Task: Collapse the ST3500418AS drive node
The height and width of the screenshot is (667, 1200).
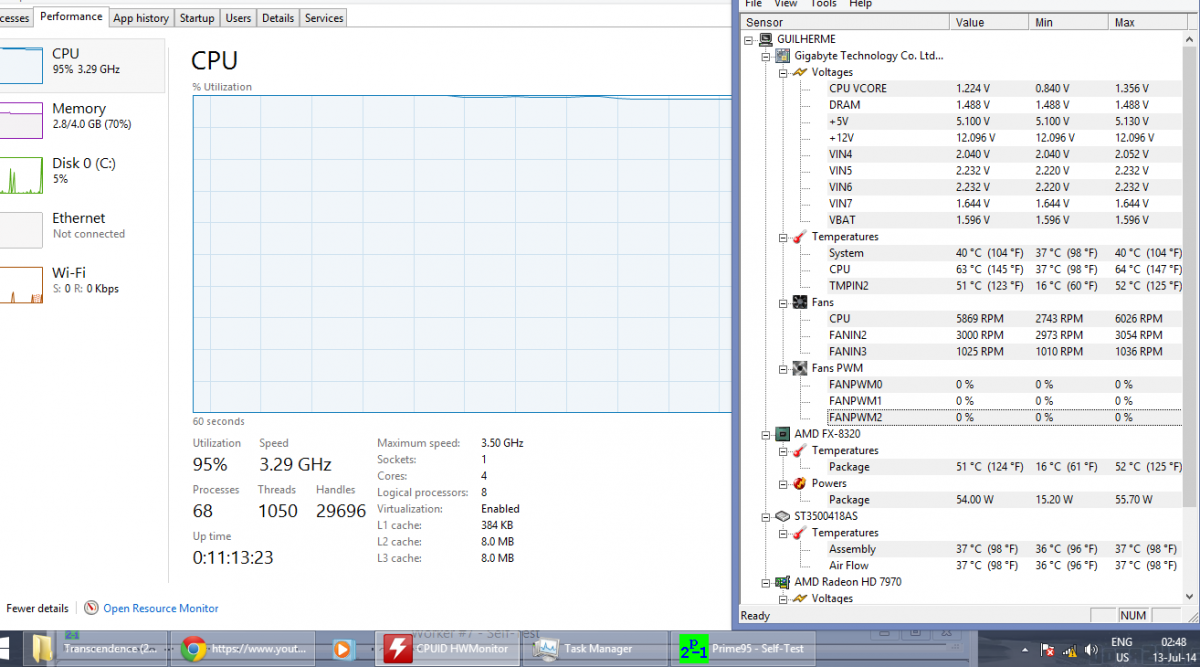Action: coord(767,517)
